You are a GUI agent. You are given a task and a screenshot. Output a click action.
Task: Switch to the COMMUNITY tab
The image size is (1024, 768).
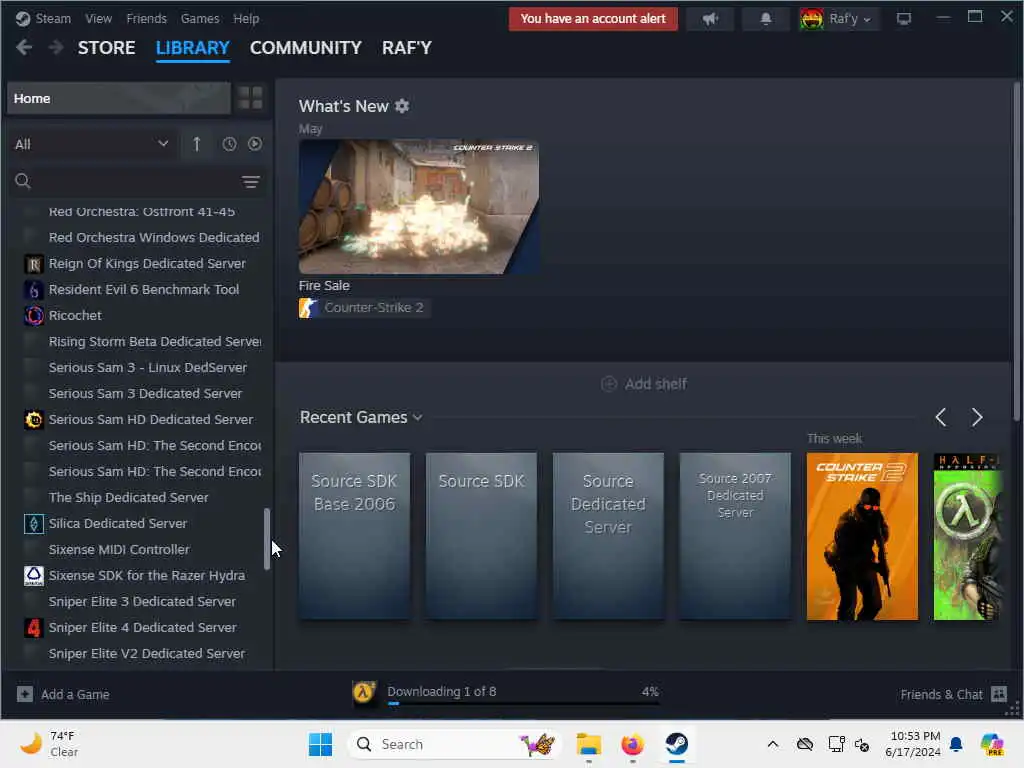click(306, 48)
